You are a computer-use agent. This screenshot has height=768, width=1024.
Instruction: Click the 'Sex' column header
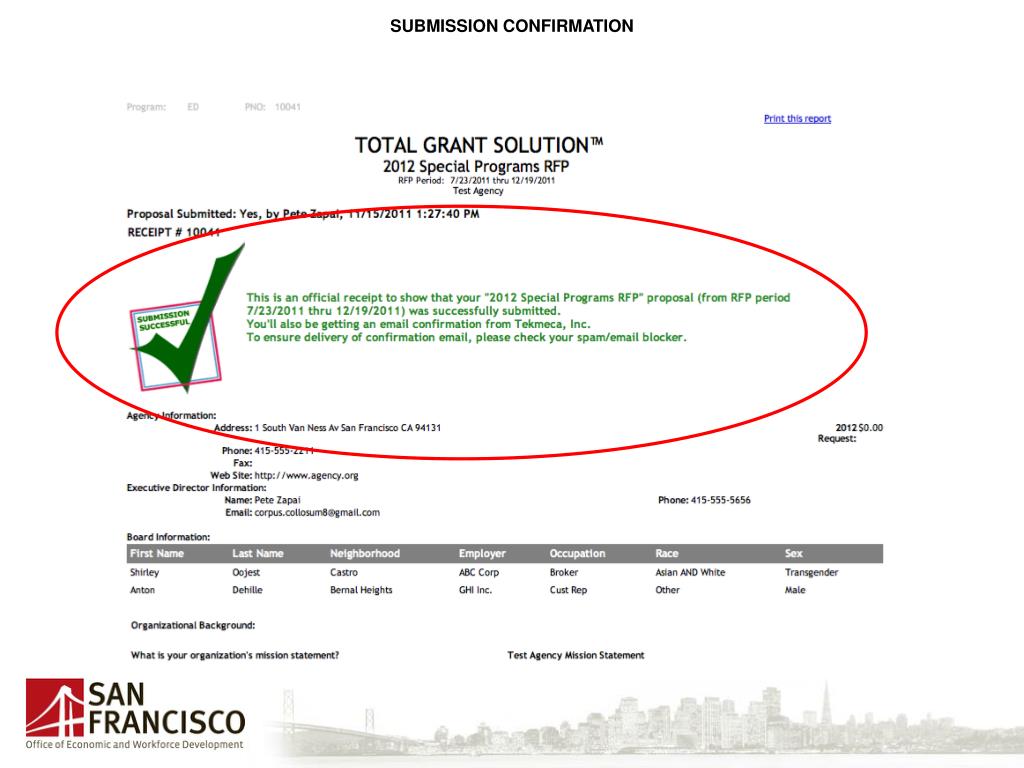tap(793, 553)
